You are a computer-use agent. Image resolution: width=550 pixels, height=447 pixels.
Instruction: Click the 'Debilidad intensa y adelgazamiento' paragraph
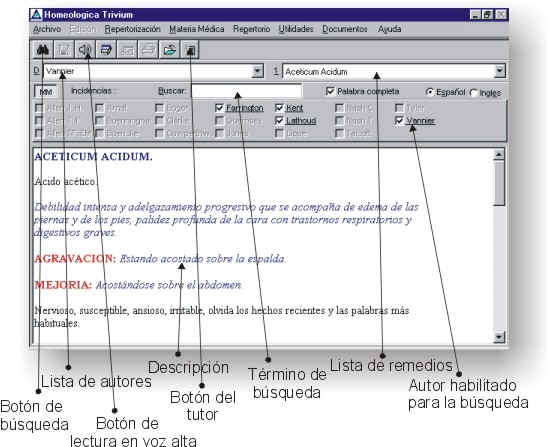click(x=226, y=220)
